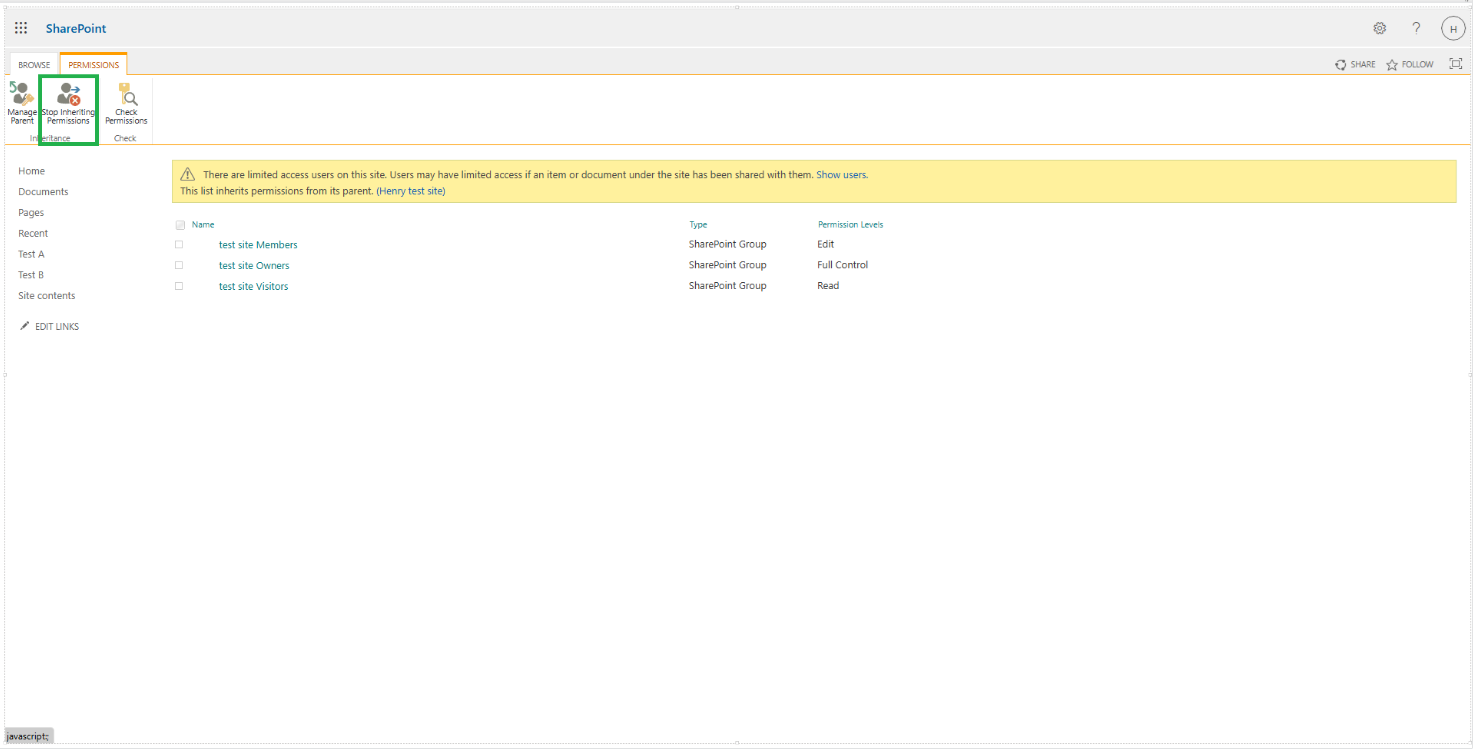This screenshot has width=1475, height=749.
Task: Click SharePoint Group type in Visitors row
Action: (728, 285)
